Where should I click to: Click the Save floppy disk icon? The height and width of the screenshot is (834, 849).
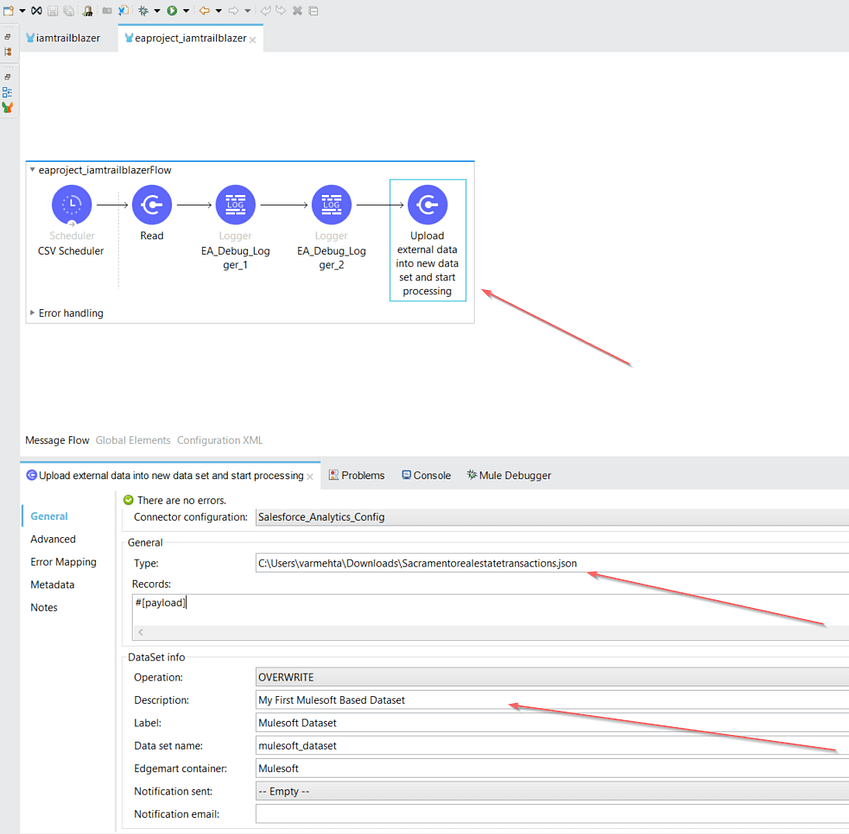click(x=53, y=11)
